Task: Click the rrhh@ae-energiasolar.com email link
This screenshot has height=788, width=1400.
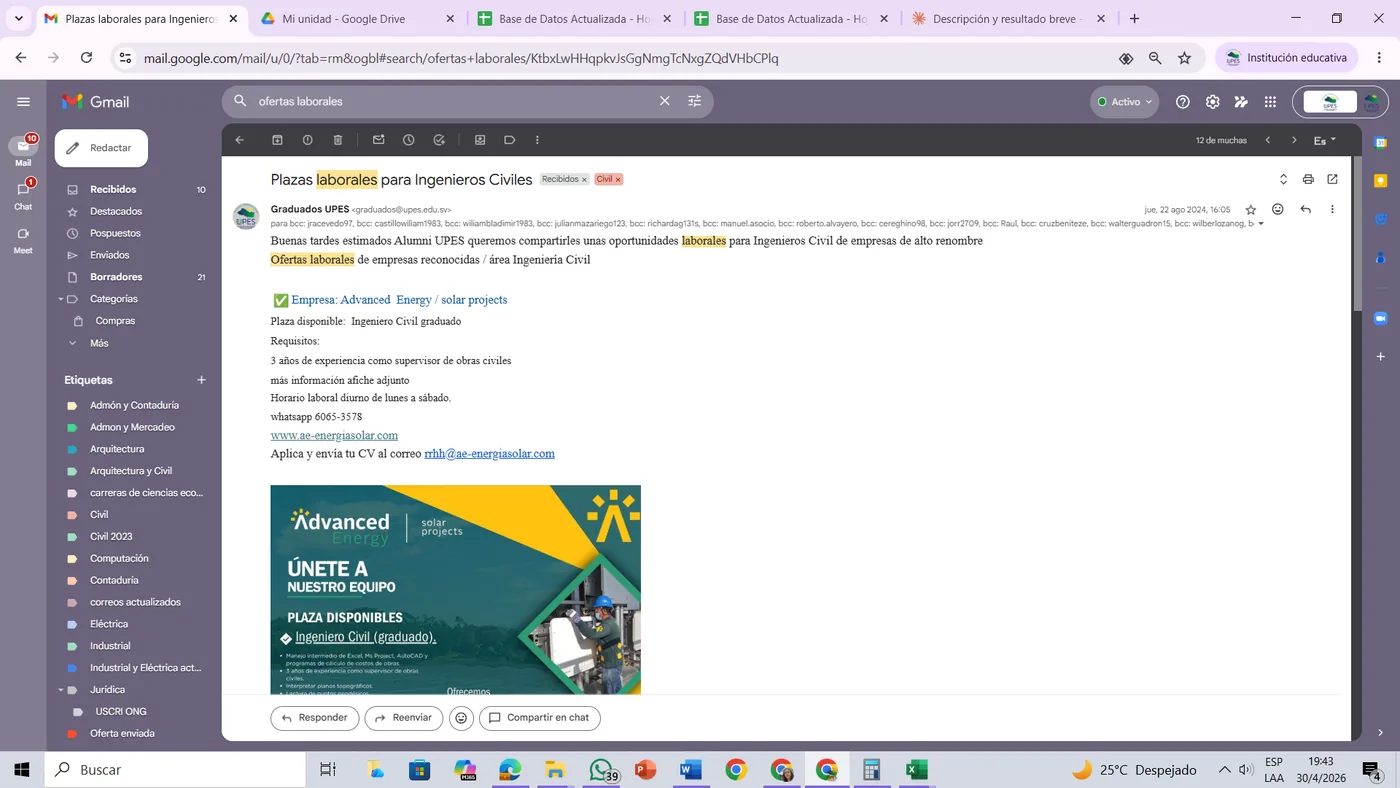Action: click(489, 454)
